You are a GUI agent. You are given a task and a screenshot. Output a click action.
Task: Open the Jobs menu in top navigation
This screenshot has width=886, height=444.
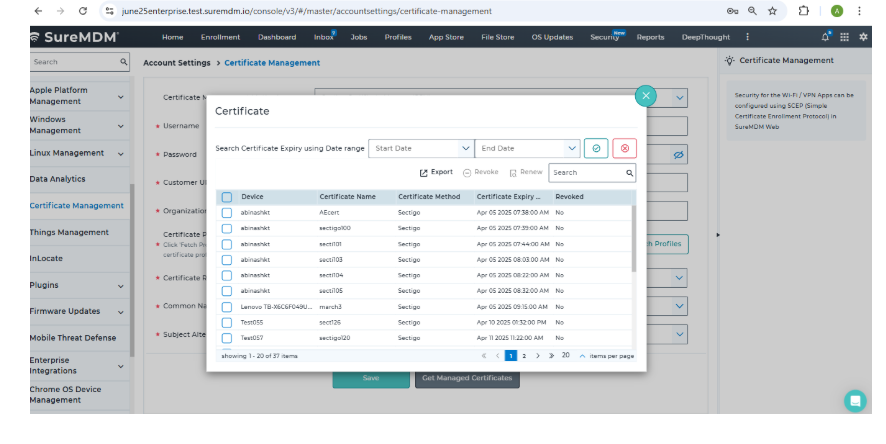358,37
